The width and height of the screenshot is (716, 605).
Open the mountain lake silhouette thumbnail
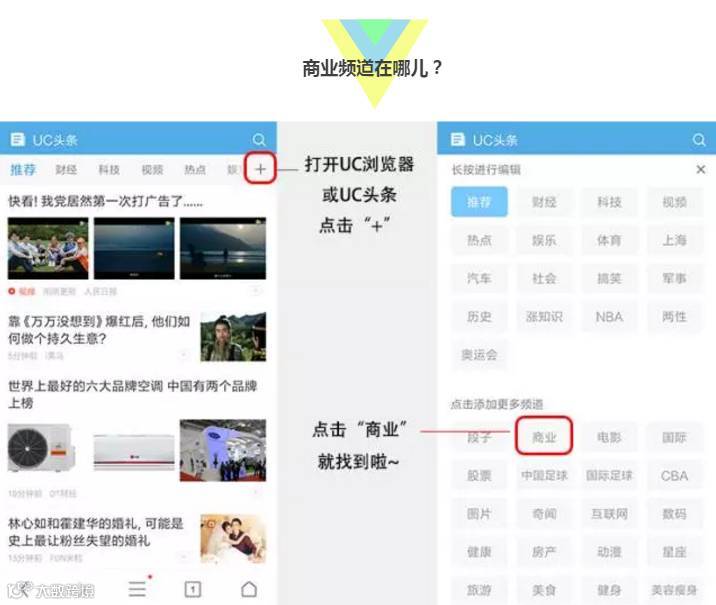(223, 248)
